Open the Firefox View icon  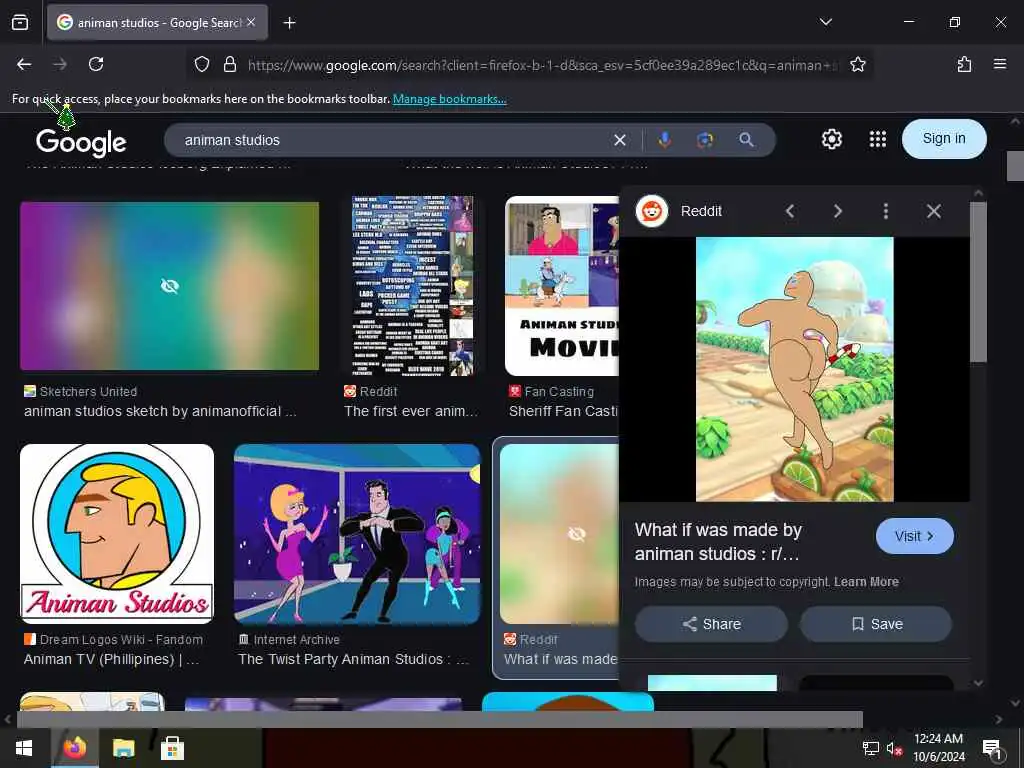tap(20, 22)
